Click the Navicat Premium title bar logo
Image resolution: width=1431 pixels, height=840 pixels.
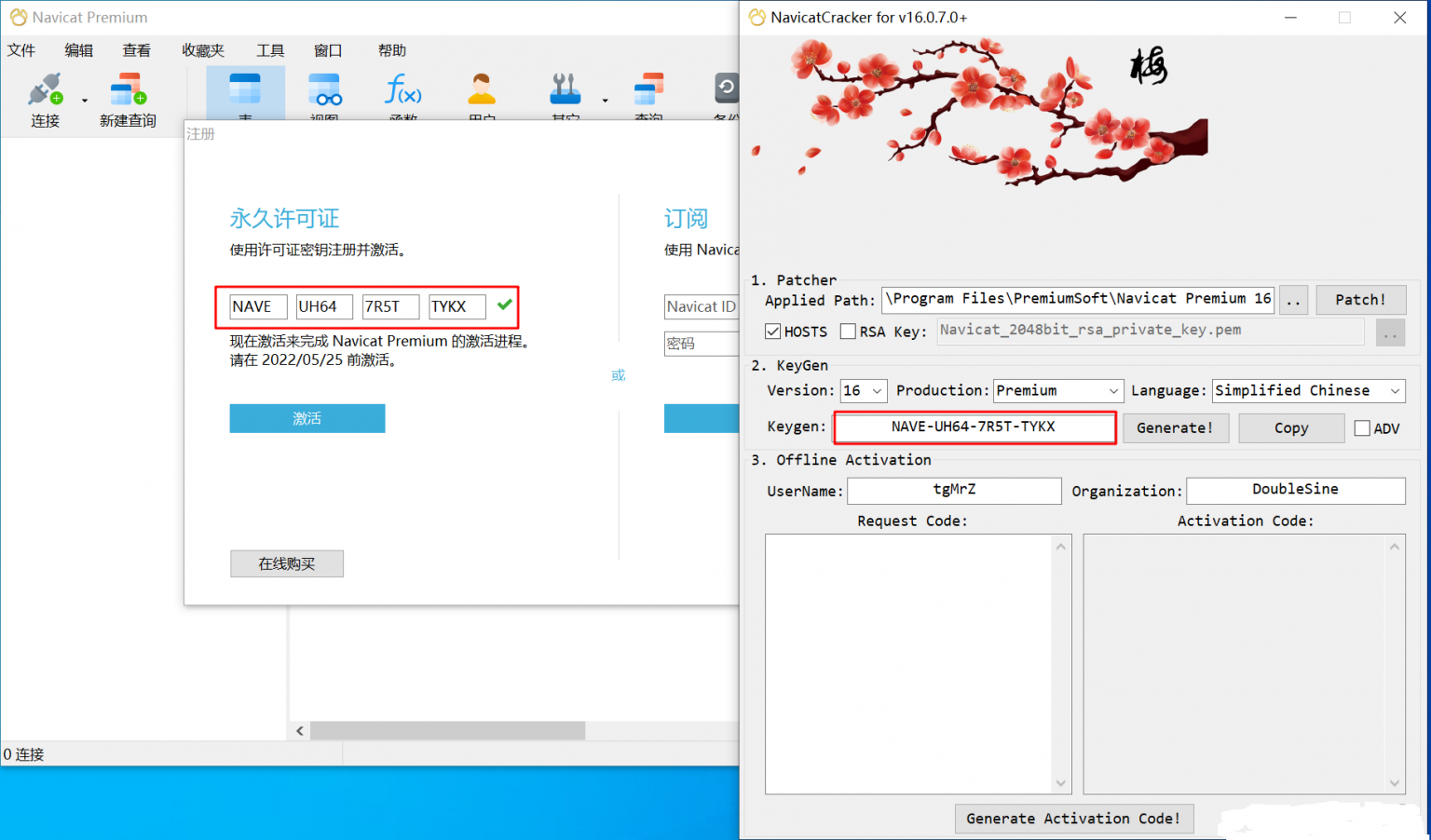pyautogui.click(x=18, y=17)
